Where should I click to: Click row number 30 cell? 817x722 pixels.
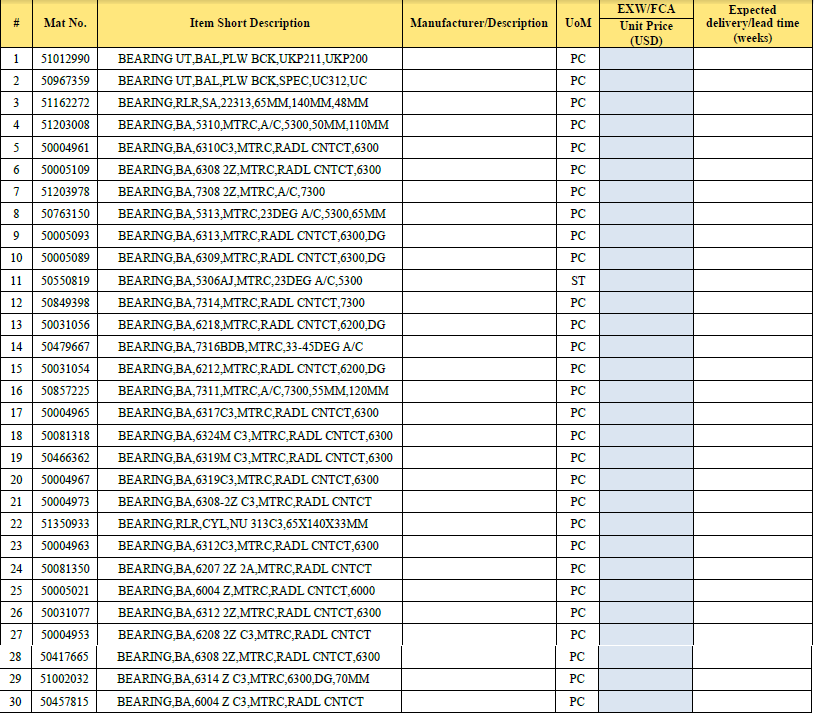click(16, 702)
